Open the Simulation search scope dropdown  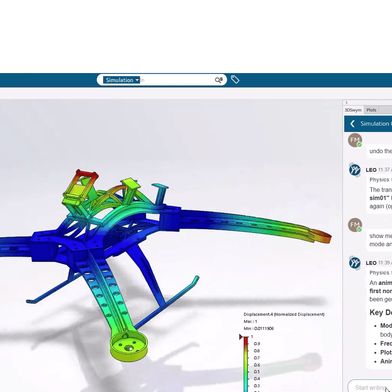[x=121, y=80]
